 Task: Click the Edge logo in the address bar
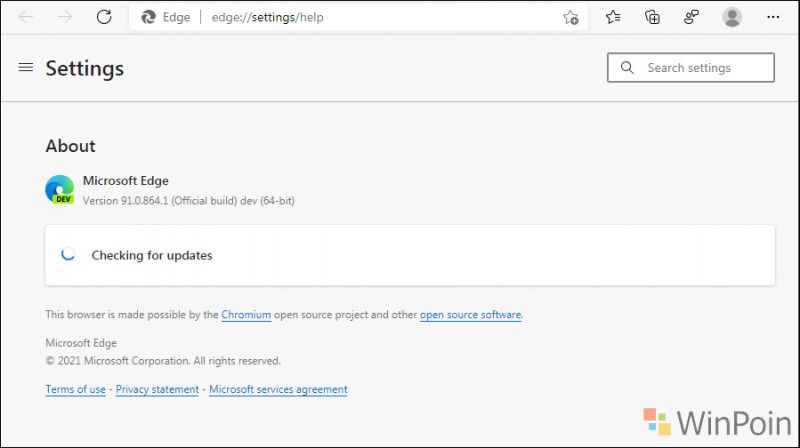pyautogui.click(x=148, y=17)
